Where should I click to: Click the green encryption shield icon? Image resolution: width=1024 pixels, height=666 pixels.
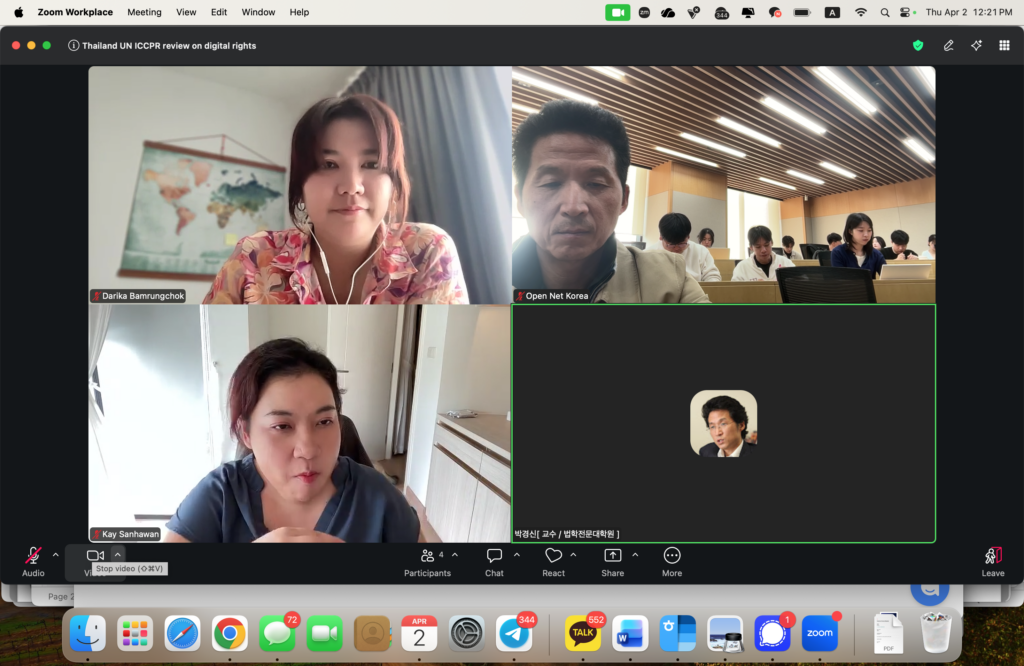click(x=918, y=45)
